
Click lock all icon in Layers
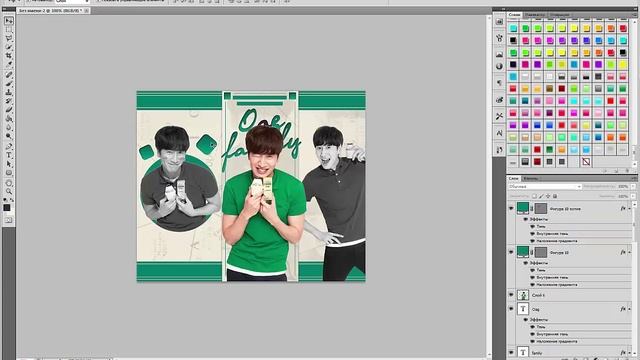555,196
